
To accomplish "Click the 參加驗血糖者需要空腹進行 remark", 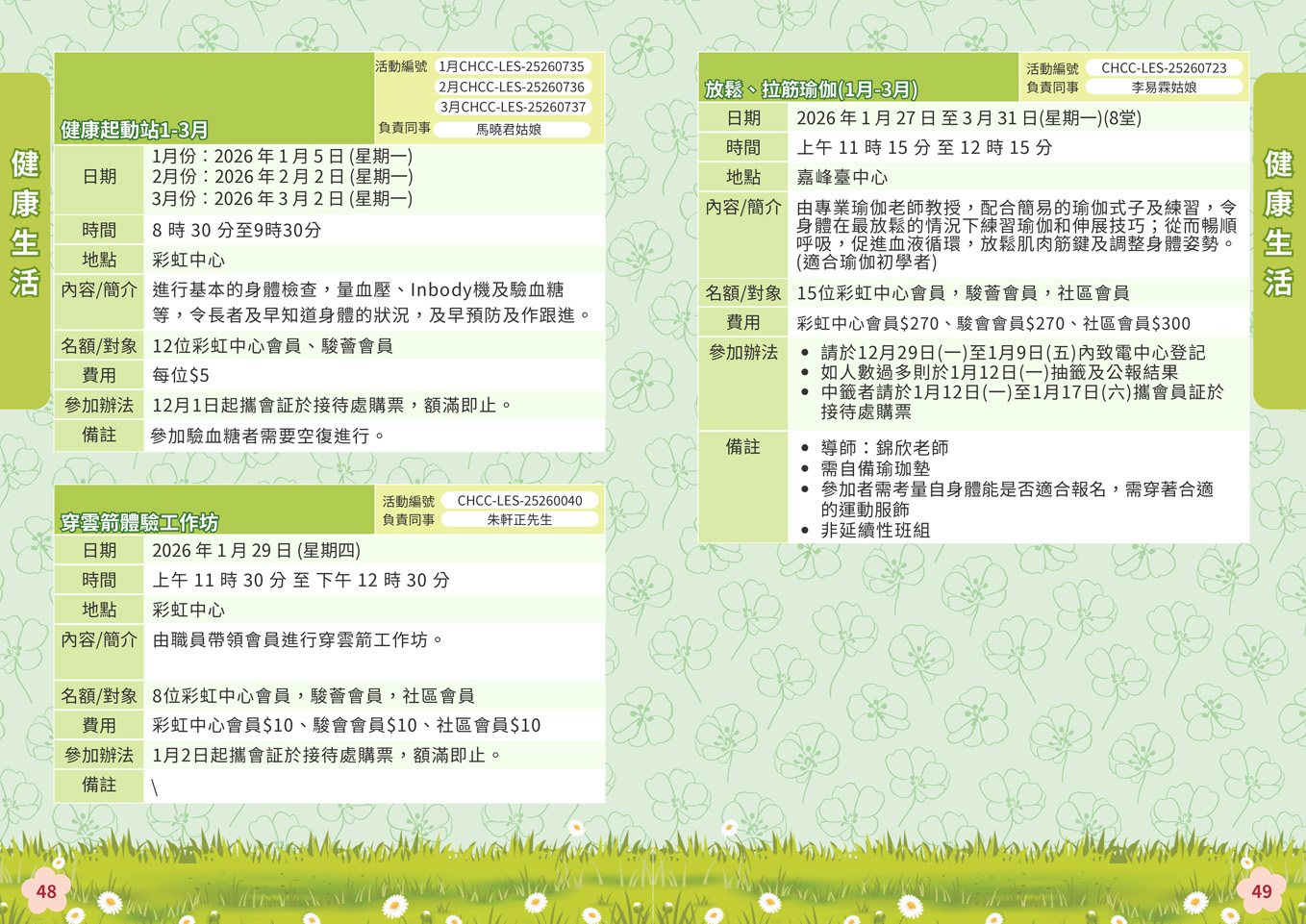I will click(268, 436).
